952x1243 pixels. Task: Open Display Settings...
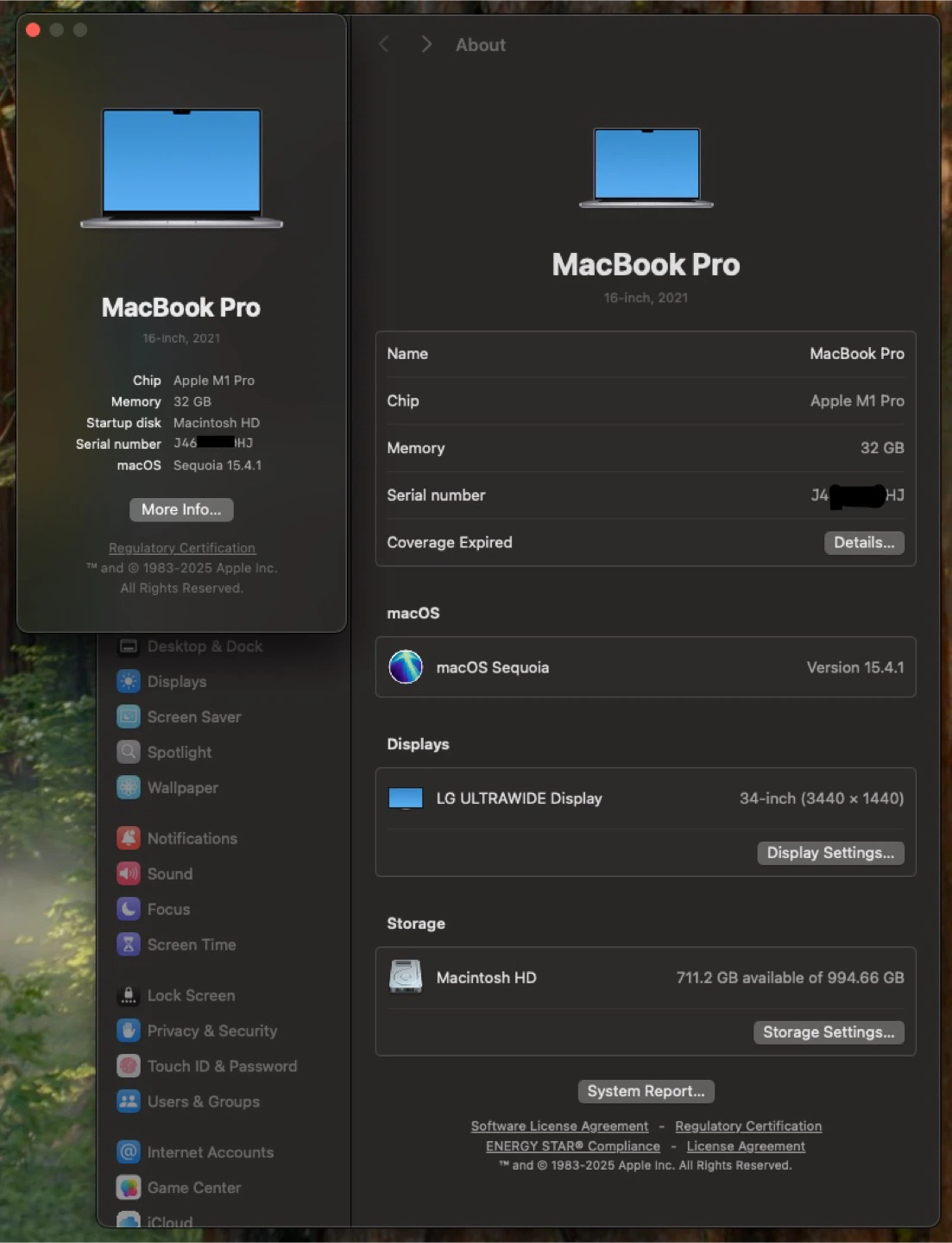point(830,853)
